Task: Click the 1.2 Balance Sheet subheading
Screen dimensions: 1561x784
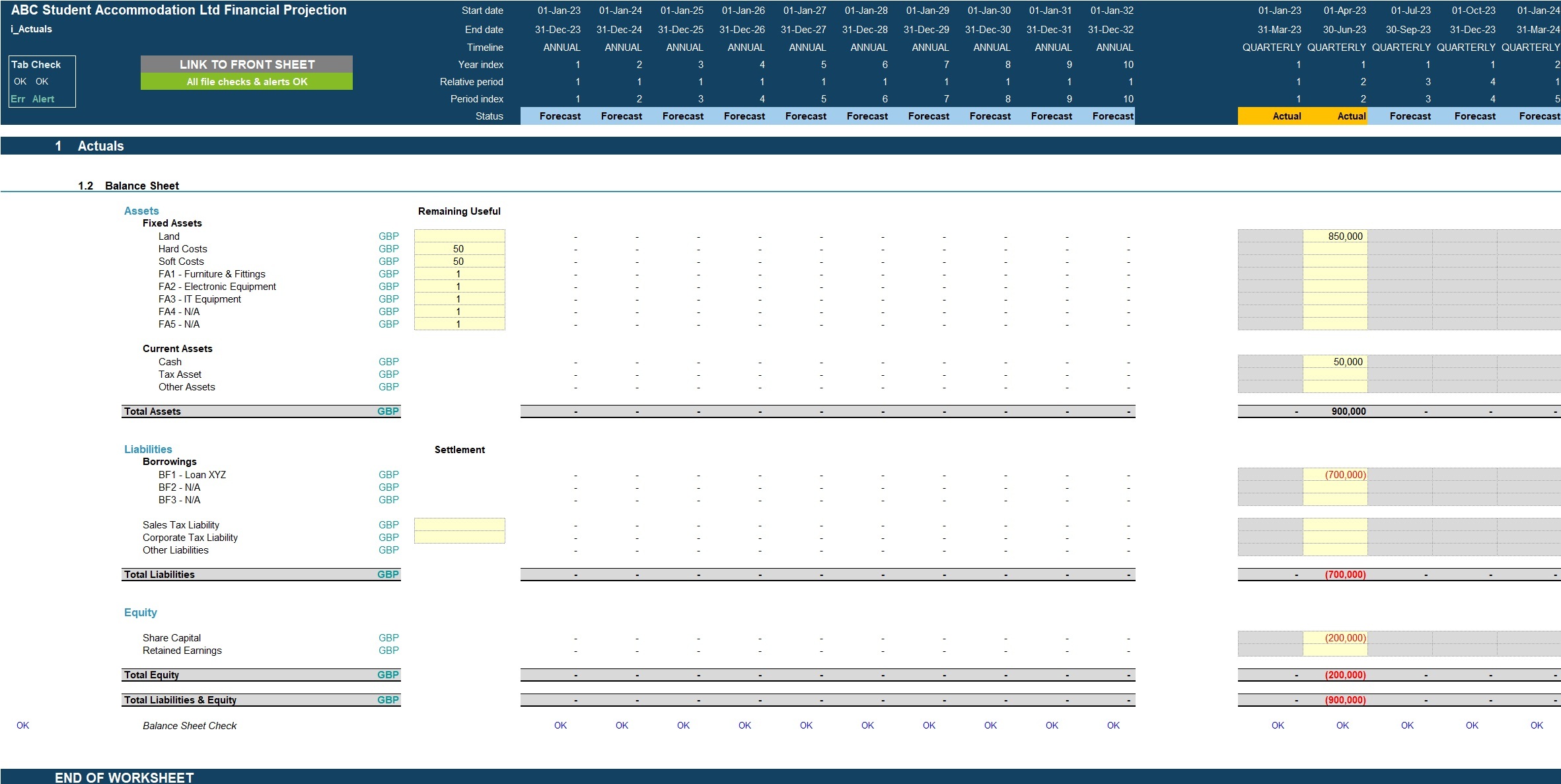Action: [128, 186]
